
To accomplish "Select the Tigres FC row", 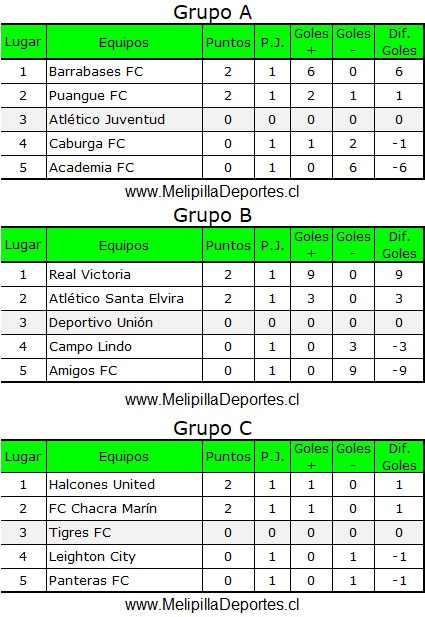I will (x=212, y=532).
